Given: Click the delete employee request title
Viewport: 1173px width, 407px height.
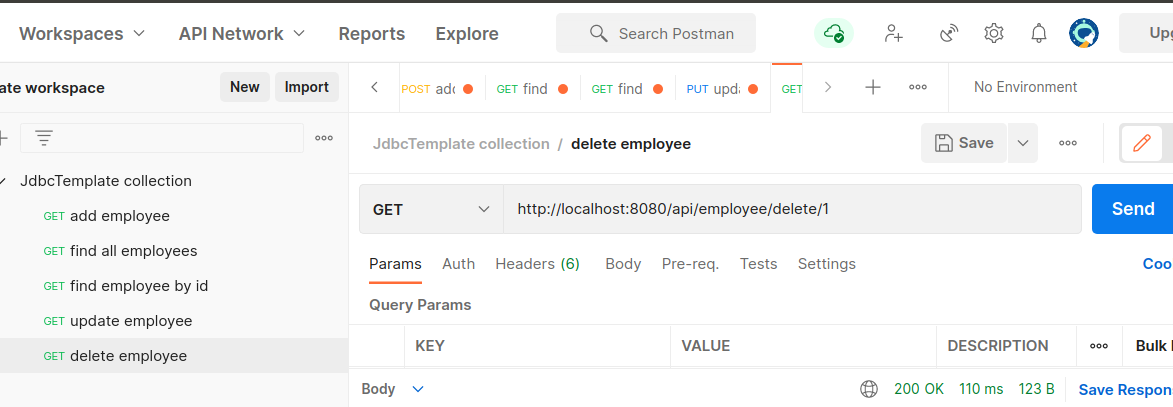Looking at the screenshot, I should pyautogui.click(x=631, y=144).
